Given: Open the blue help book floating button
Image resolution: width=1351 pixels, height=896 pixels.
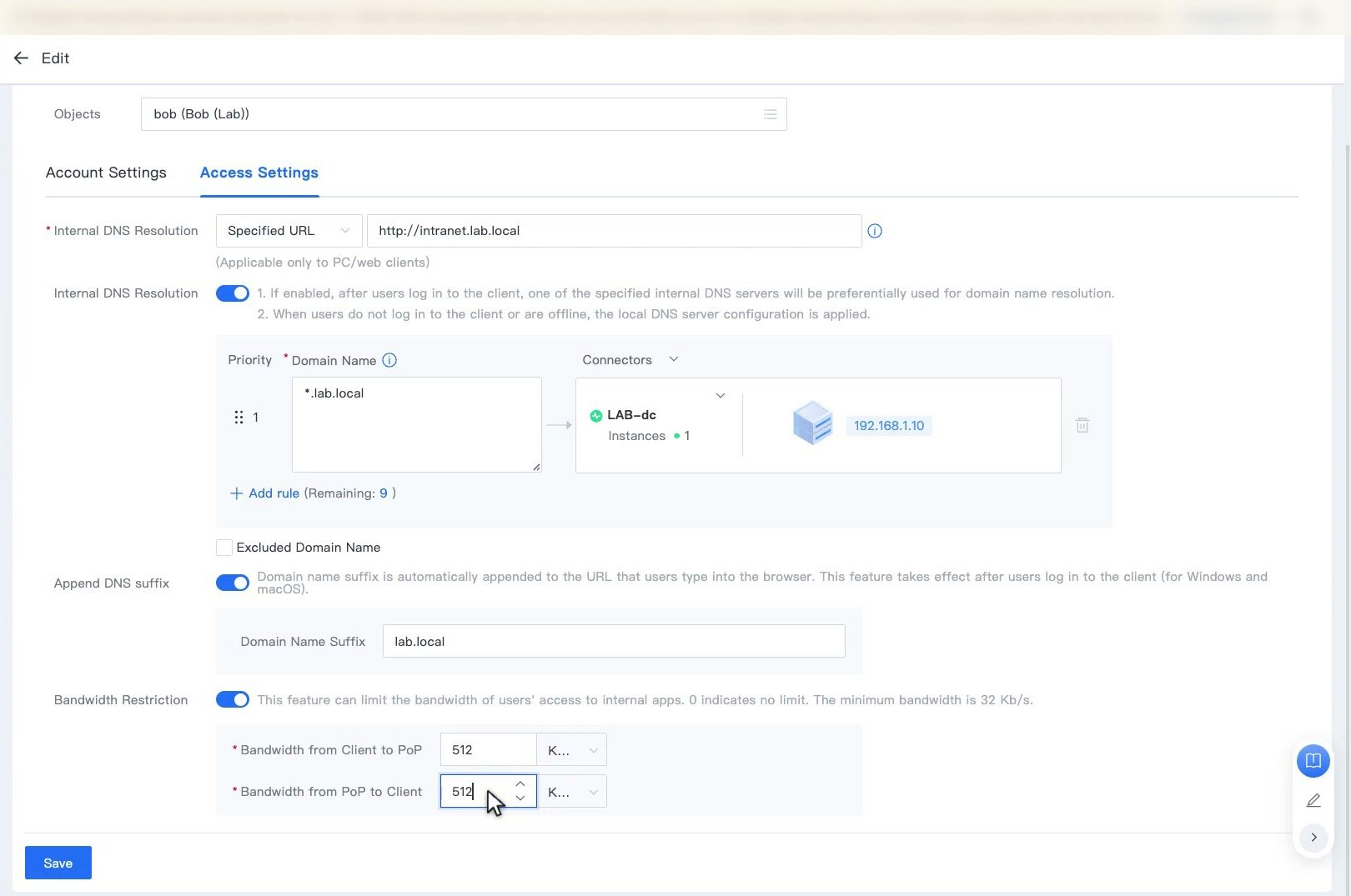Looking at the screenshot, I should point(1313,760).
